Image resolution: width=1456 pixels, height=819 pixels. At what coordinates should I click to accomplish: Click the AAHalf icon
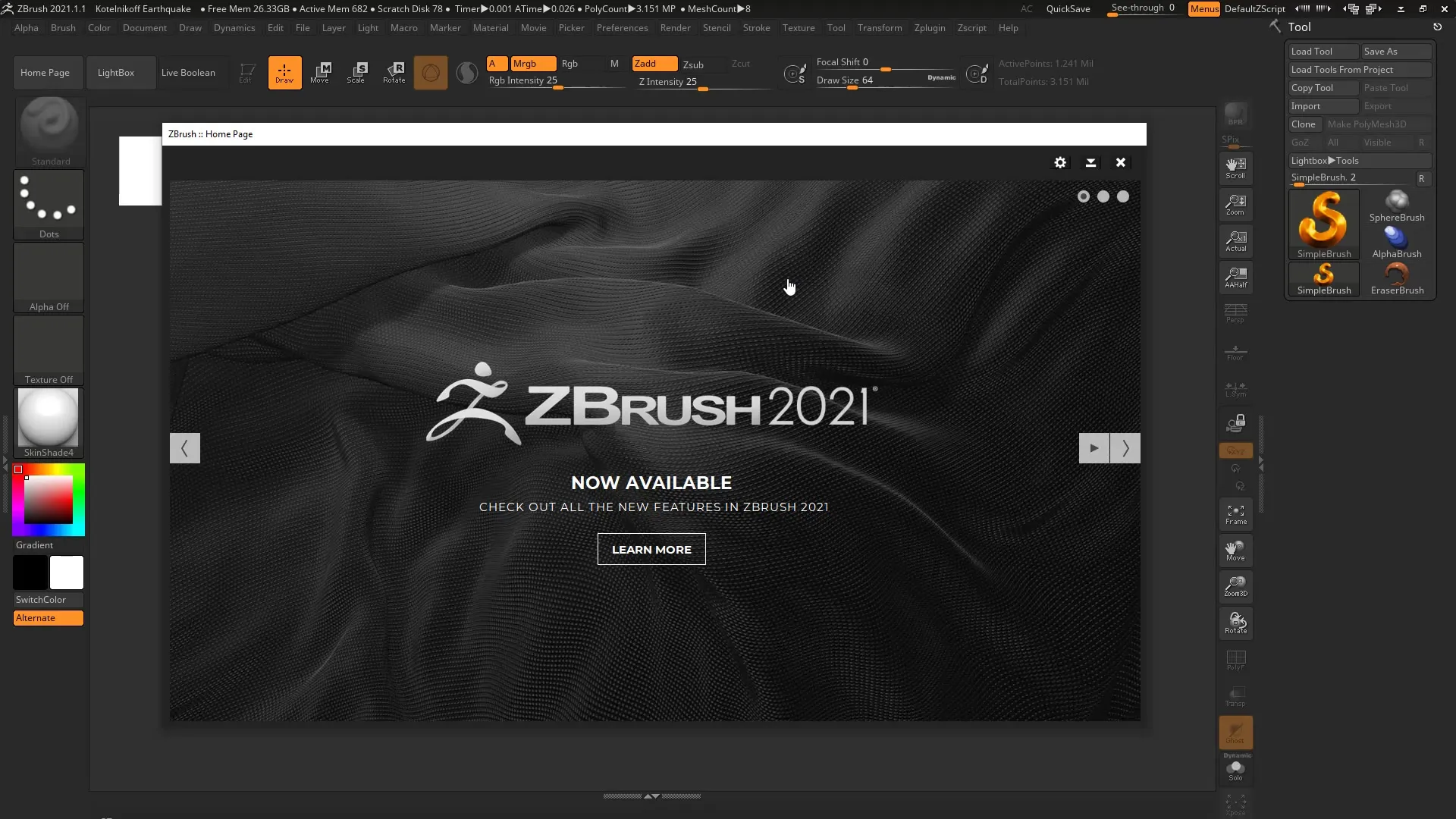tap(1235, 277)
